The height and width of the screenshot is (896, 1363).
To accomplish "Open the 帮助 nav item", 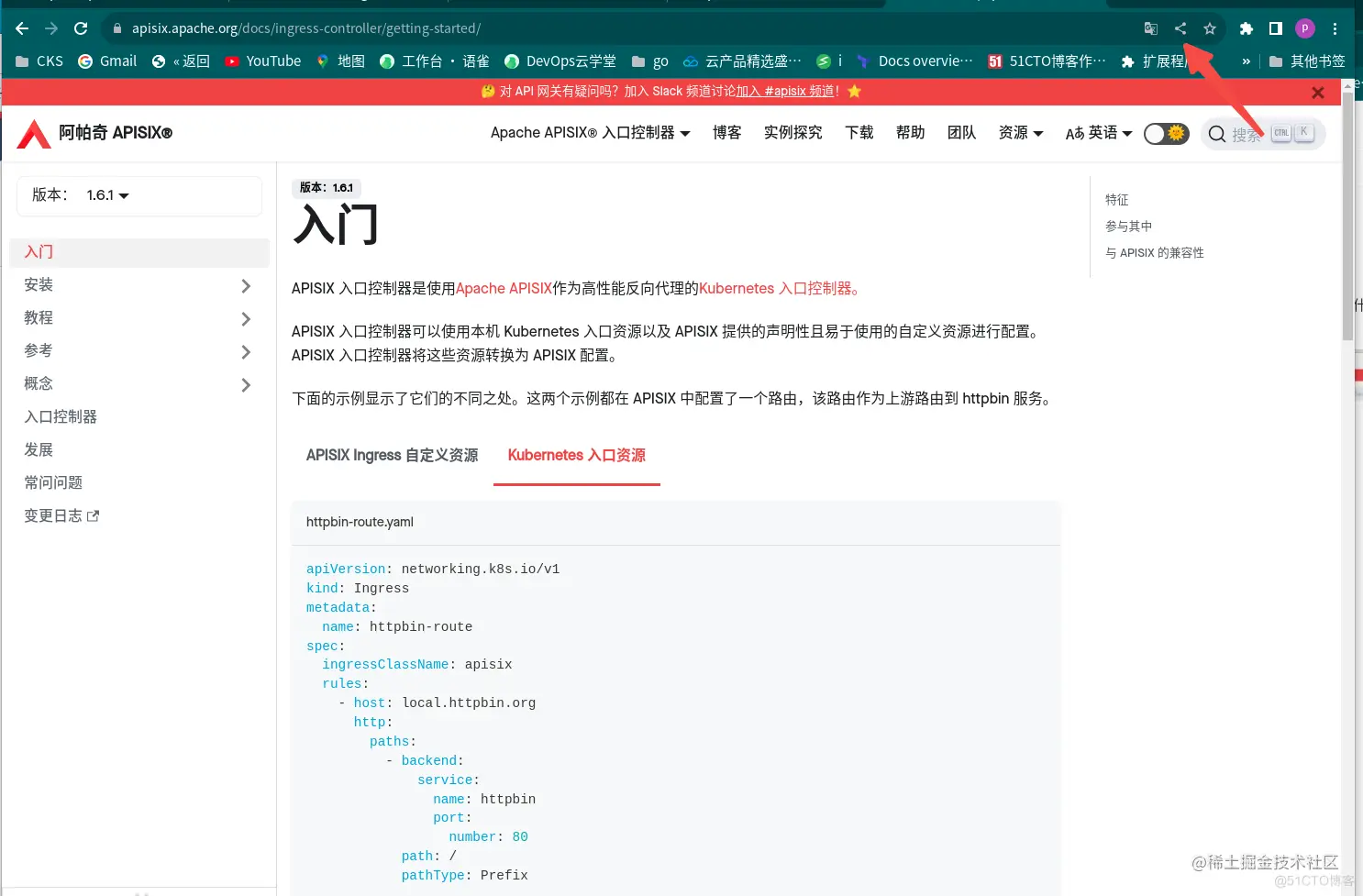I will 910,133.
